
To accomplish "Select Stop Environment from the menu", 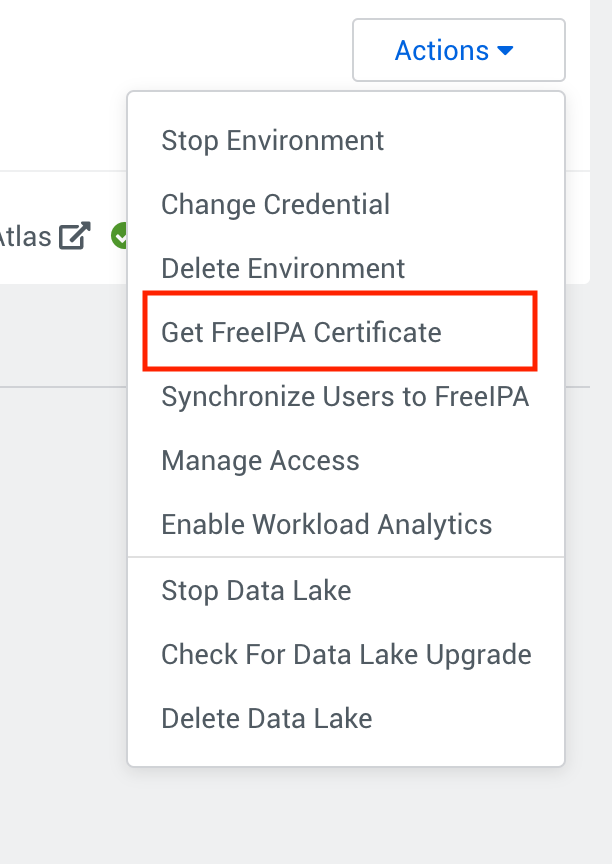I will [x=272, y=140].
